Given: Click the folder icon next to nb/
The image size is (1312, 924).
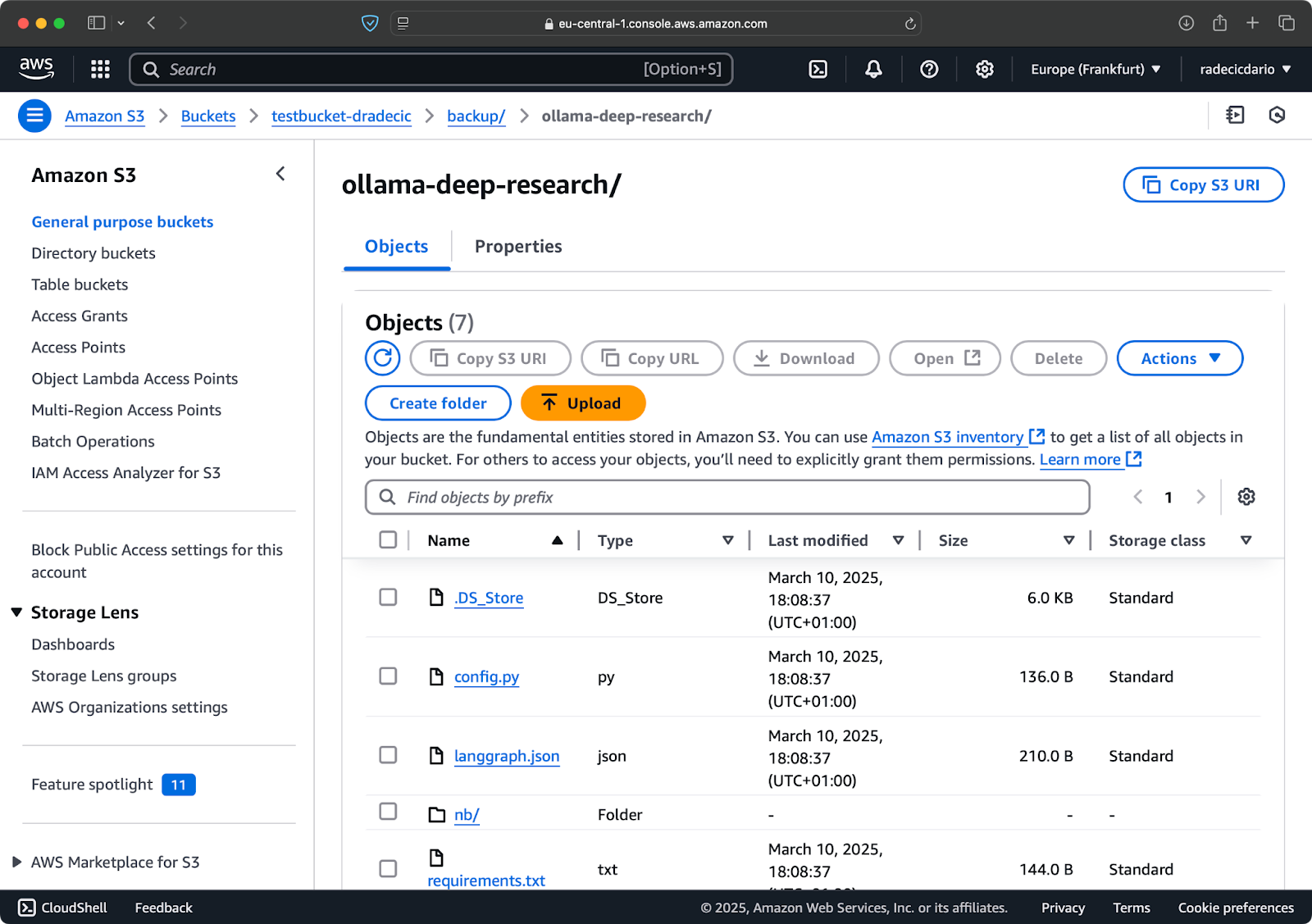Looking at the screenshot, I should point(437,814).
